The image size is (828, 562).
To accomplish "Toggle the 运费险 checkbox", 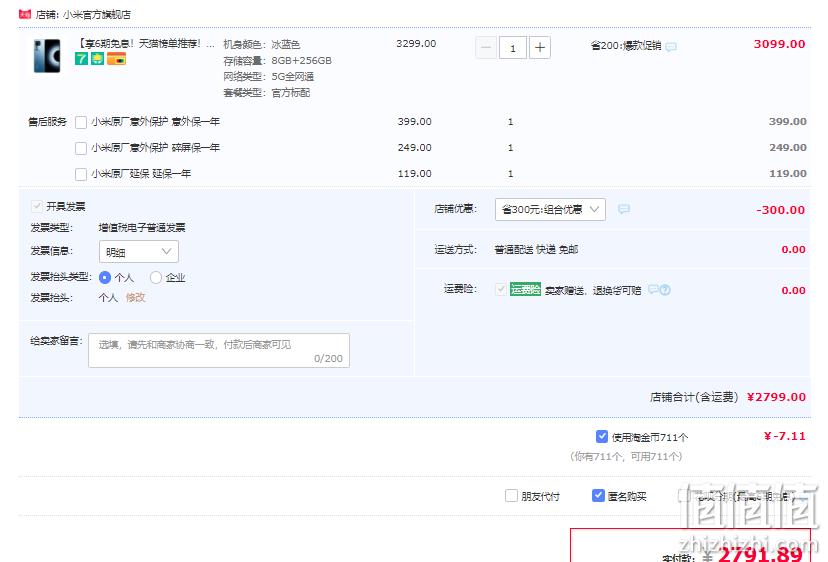I will click(x=501, y=289).
